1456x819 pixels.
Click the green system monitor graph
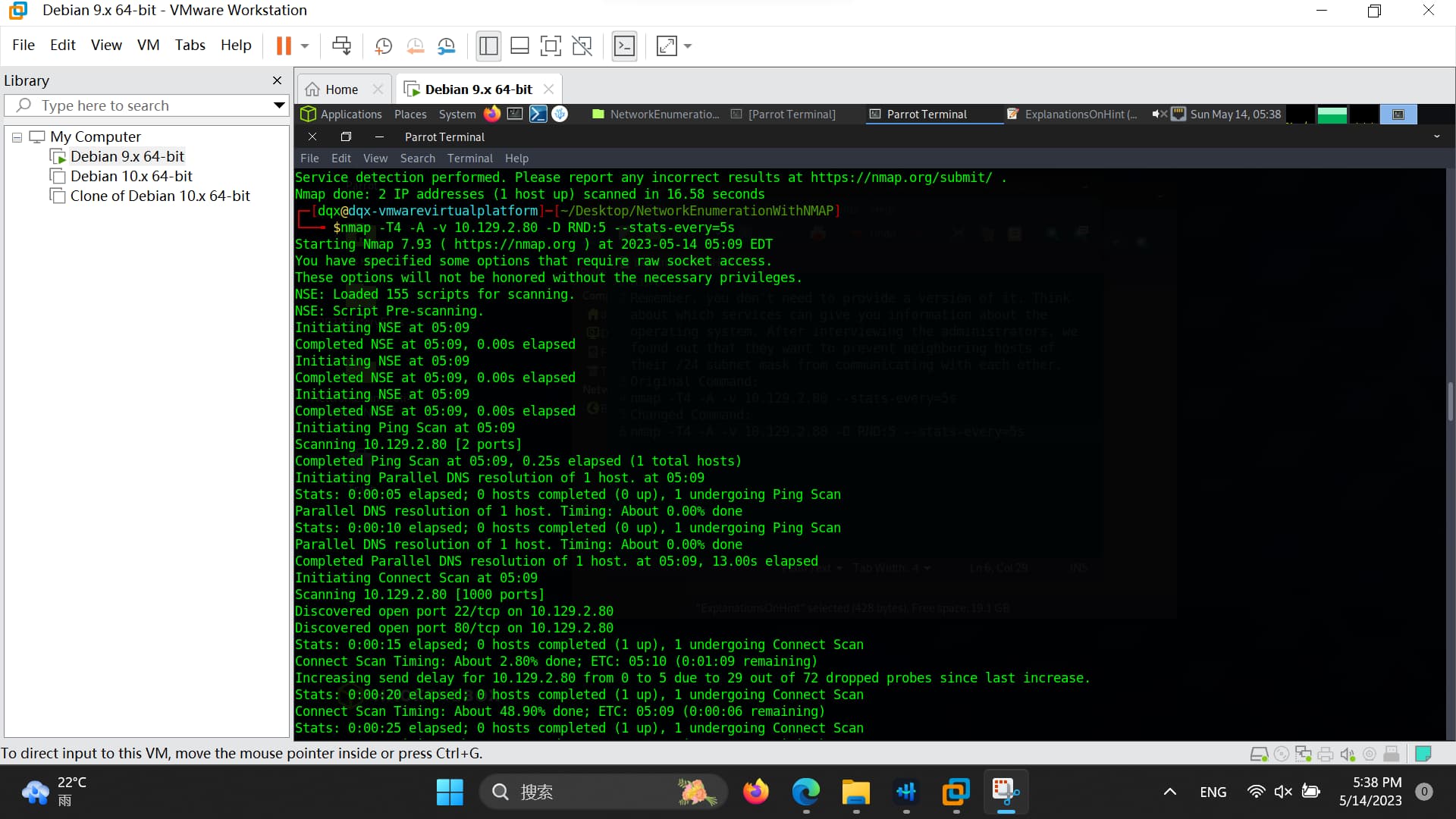coord(1332,115)
